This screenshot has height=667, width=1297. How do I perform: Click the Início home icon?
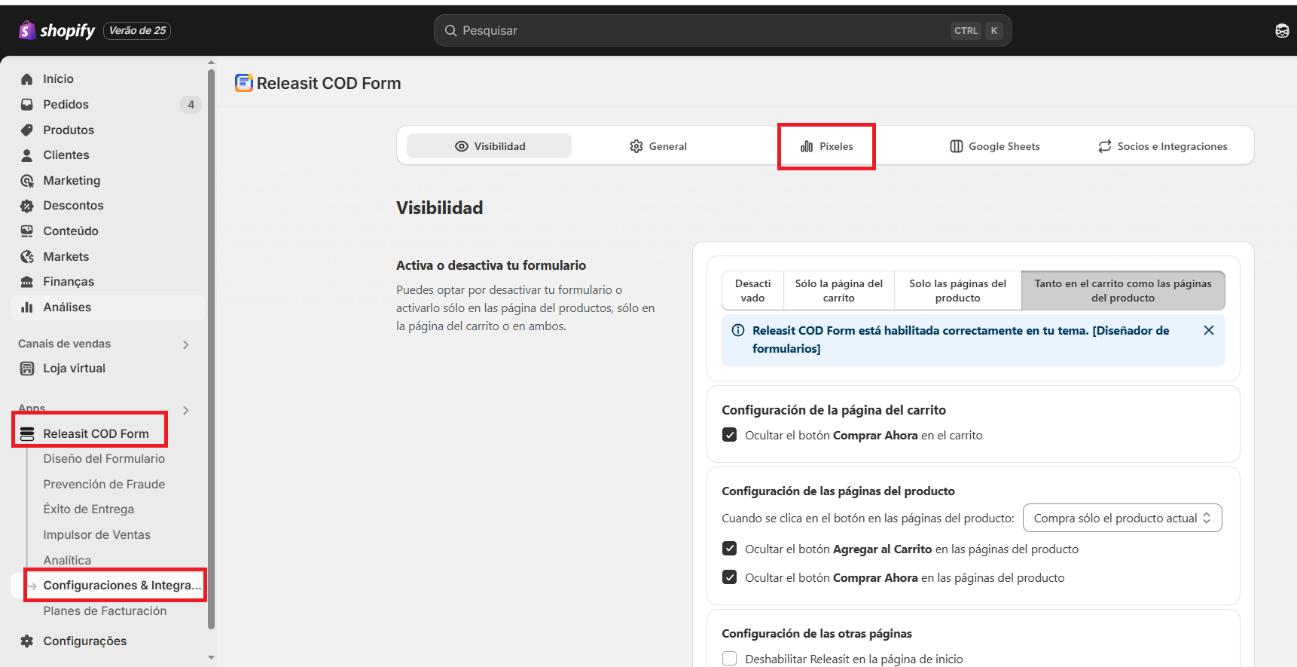(27, 79)
